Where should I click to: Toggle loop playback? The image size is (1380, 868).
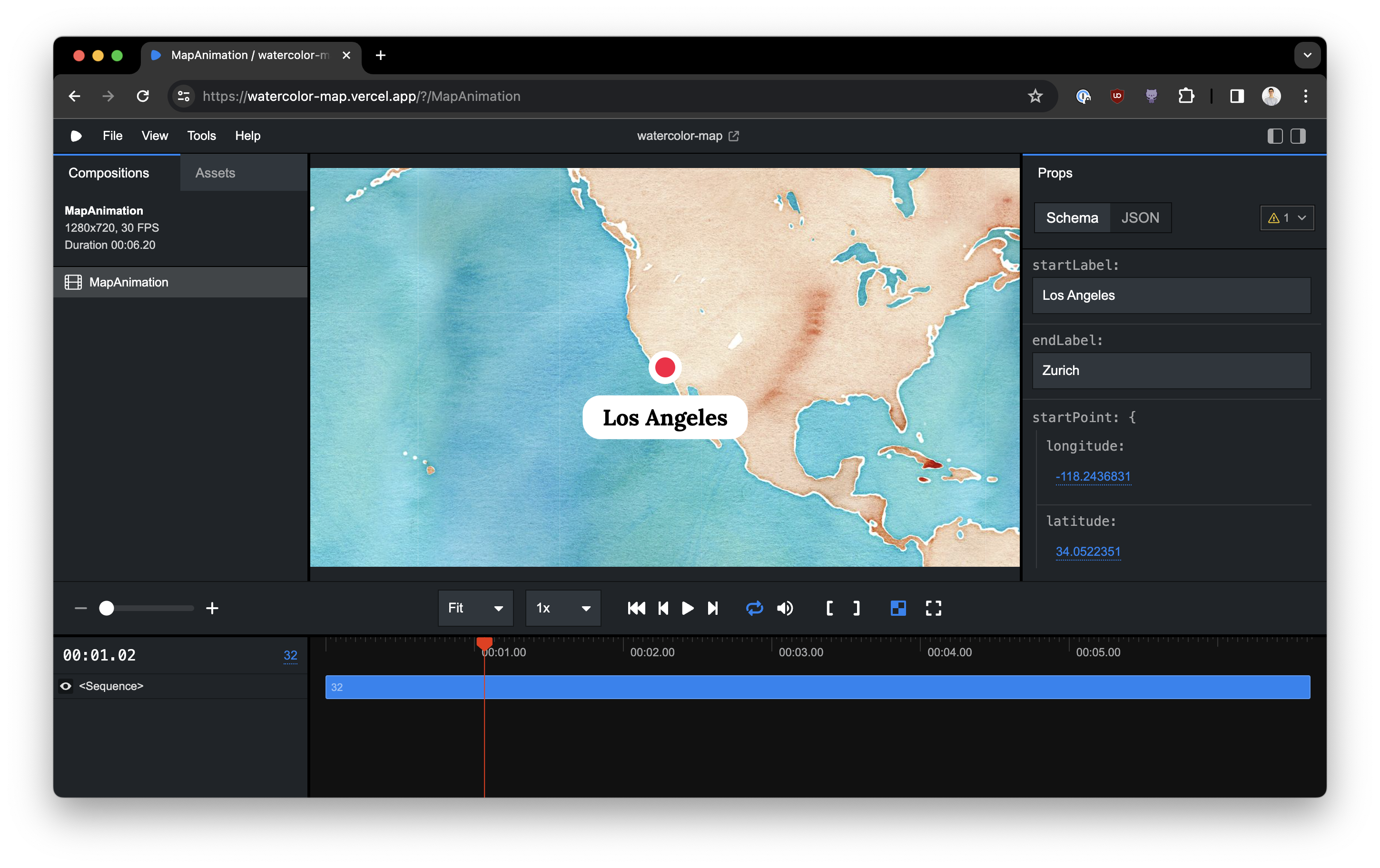click(x=754, y=608)
